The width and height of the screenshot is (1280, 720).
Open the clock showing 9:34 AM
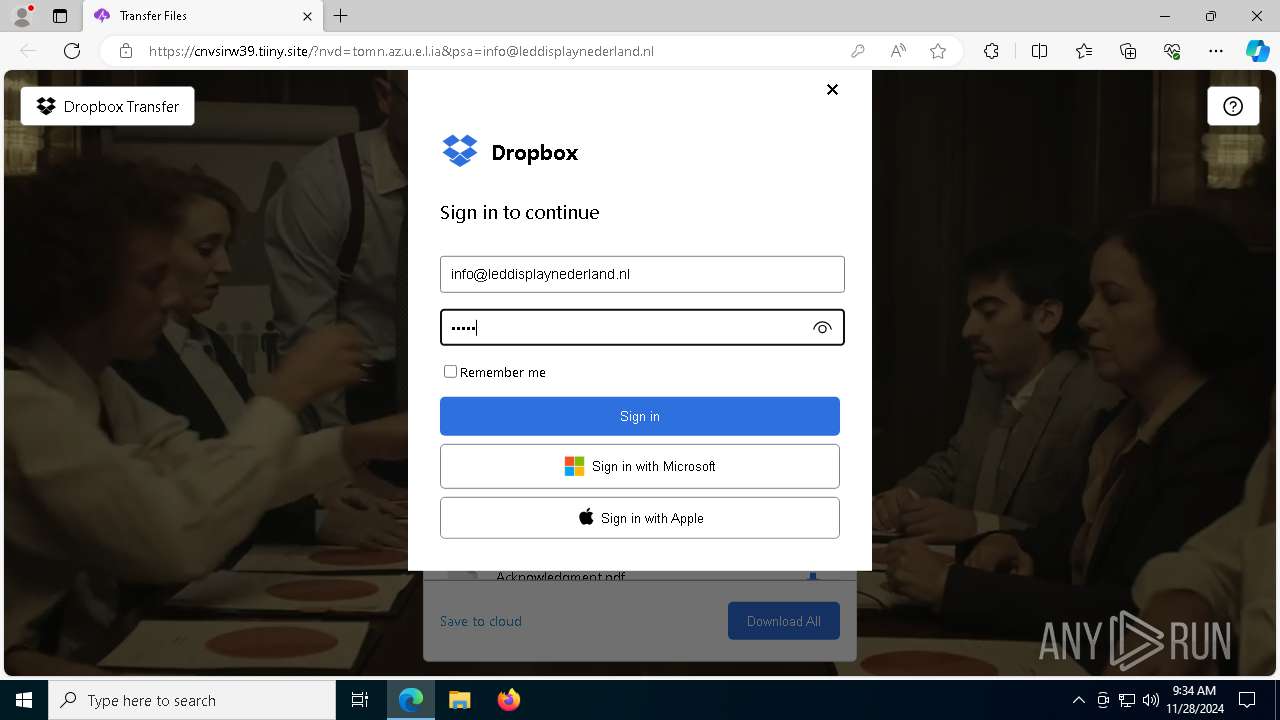(1195, 700)
